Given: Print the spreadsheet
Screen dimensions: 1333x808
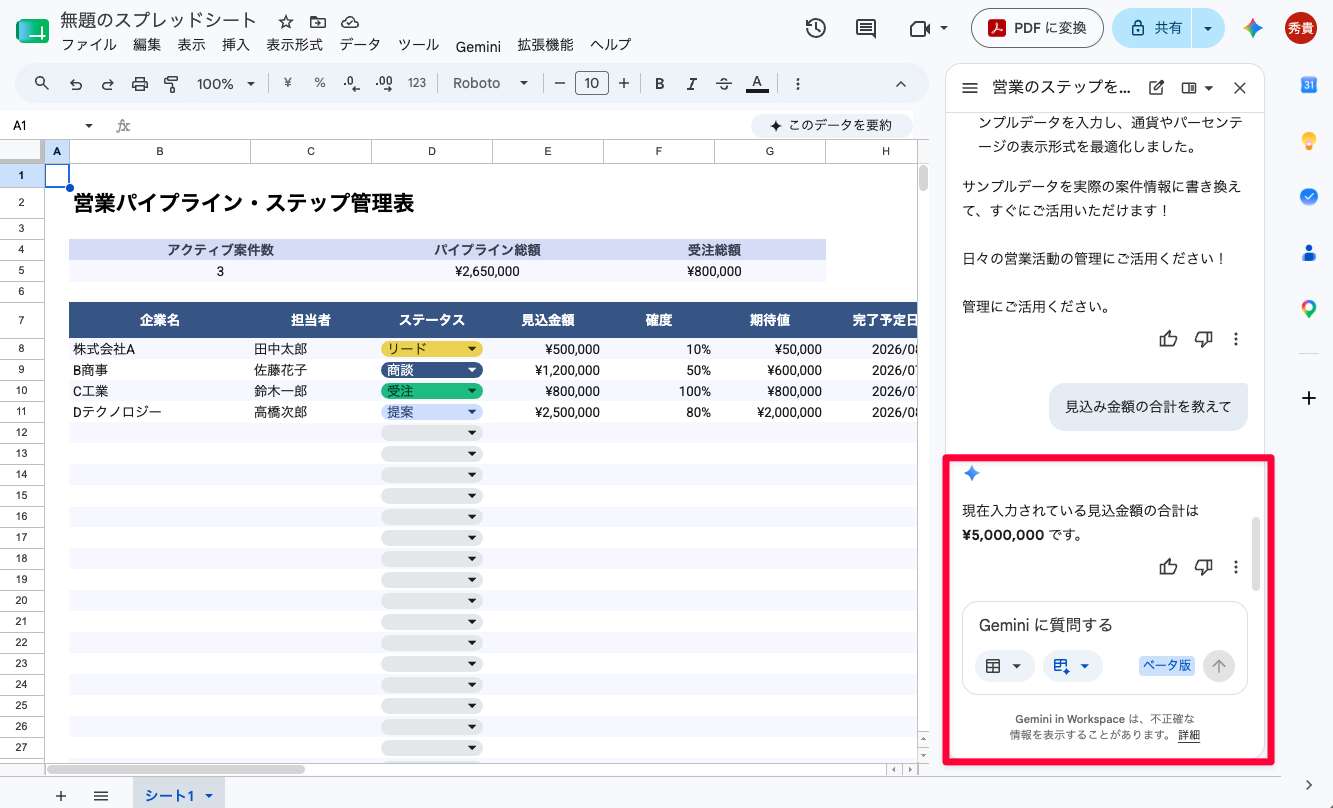Looking at the screenshot, I should point(140,84).
